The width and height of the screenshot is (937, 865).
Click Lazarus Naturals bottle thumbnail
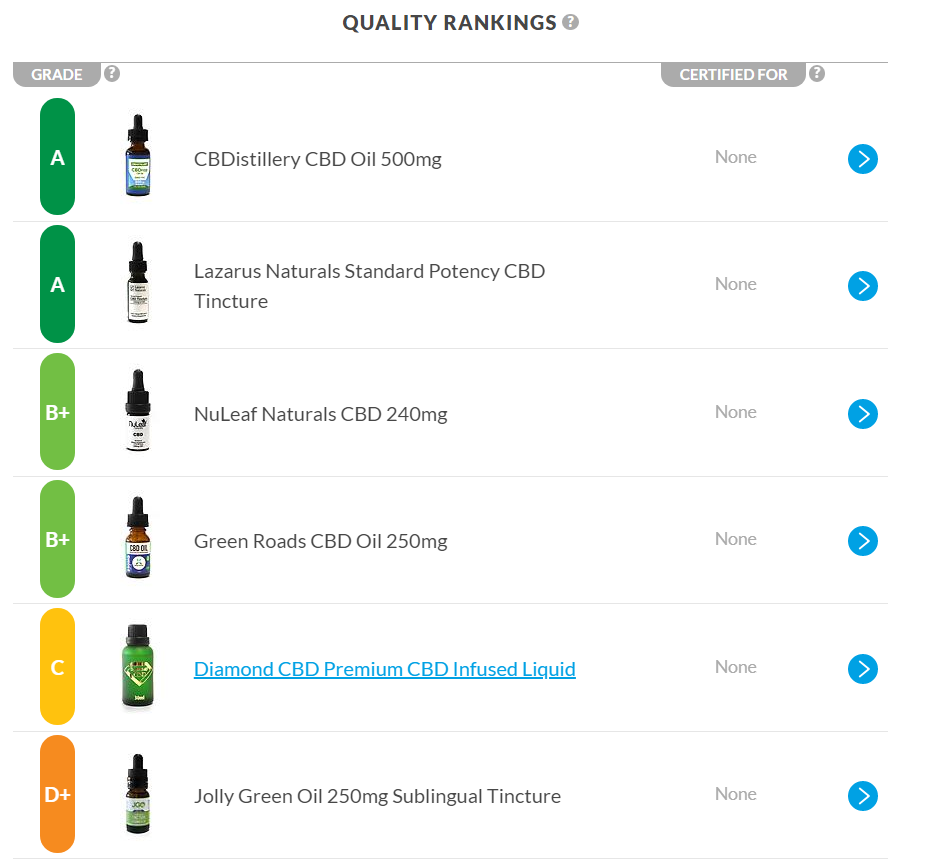(138, 283)
